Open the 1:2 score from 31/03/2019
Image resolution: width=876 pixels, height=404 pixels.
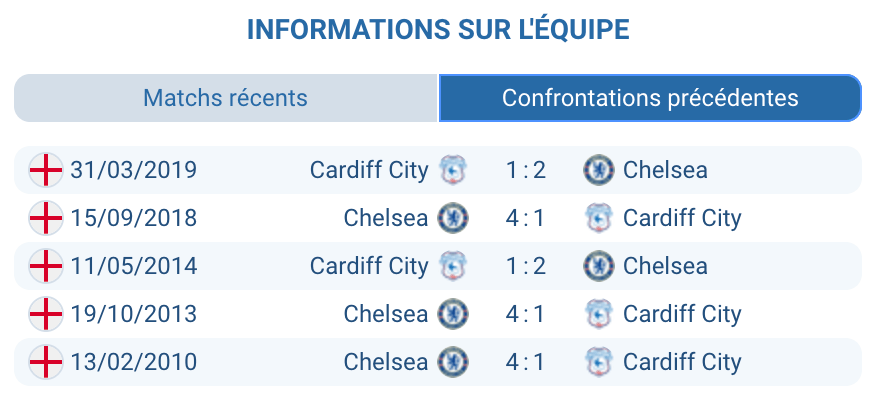point(526,170)
